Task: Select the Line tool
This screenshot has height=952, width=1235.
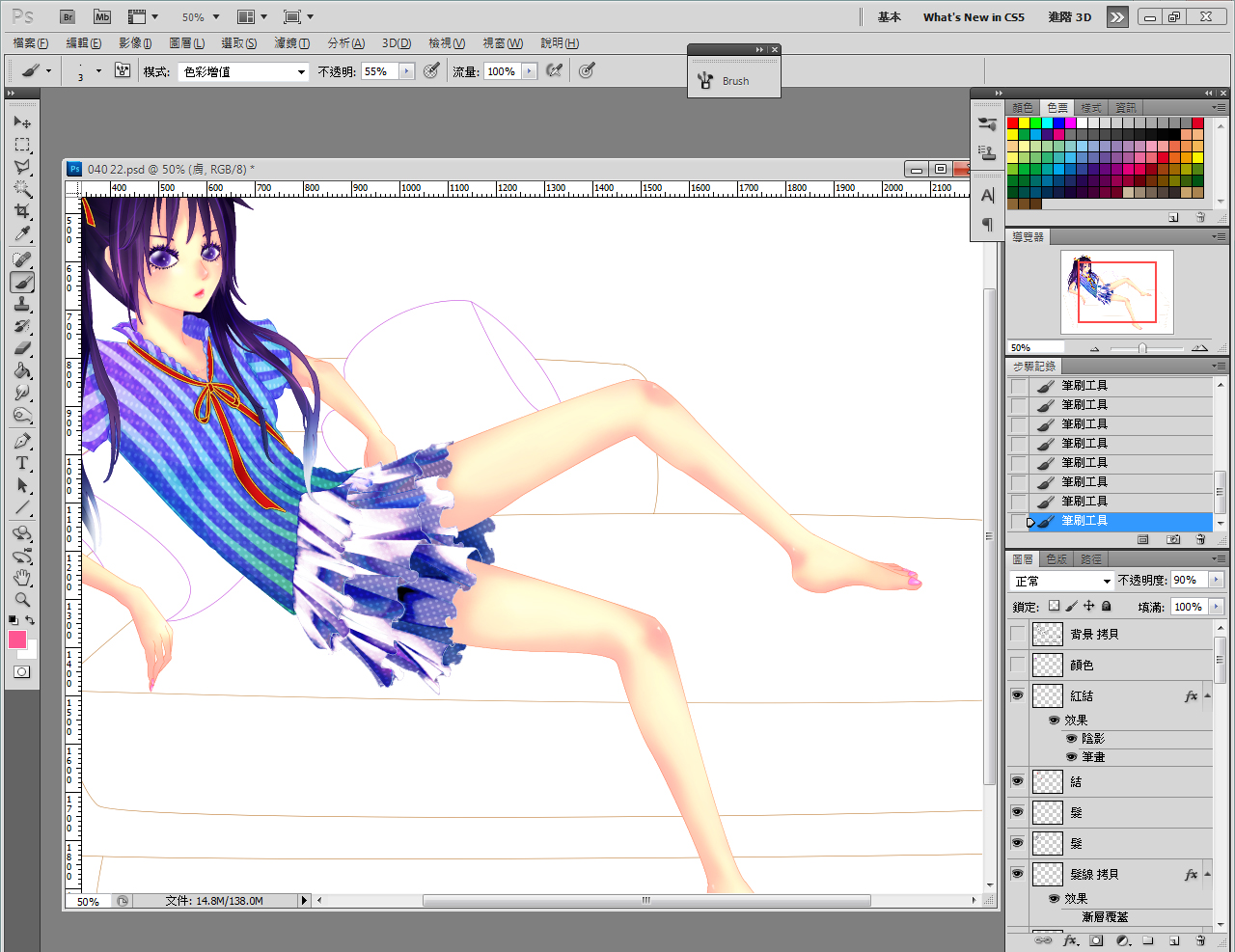Action: pyautogui.click(x=22, y=507)
